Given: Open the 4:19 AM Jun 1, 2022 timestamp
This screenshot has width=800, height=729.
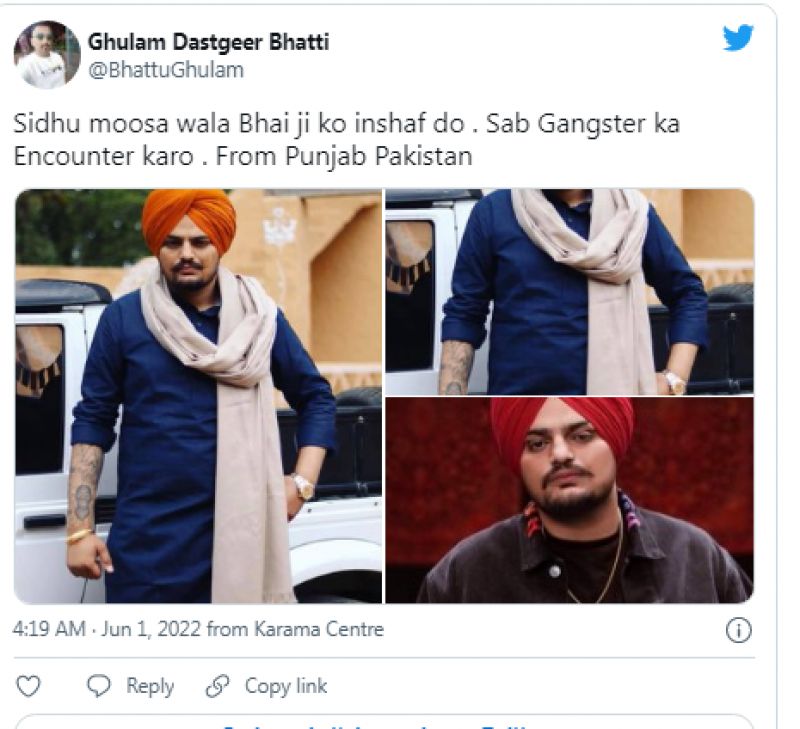Looking at the screenshot, I should tap(107, 629).
